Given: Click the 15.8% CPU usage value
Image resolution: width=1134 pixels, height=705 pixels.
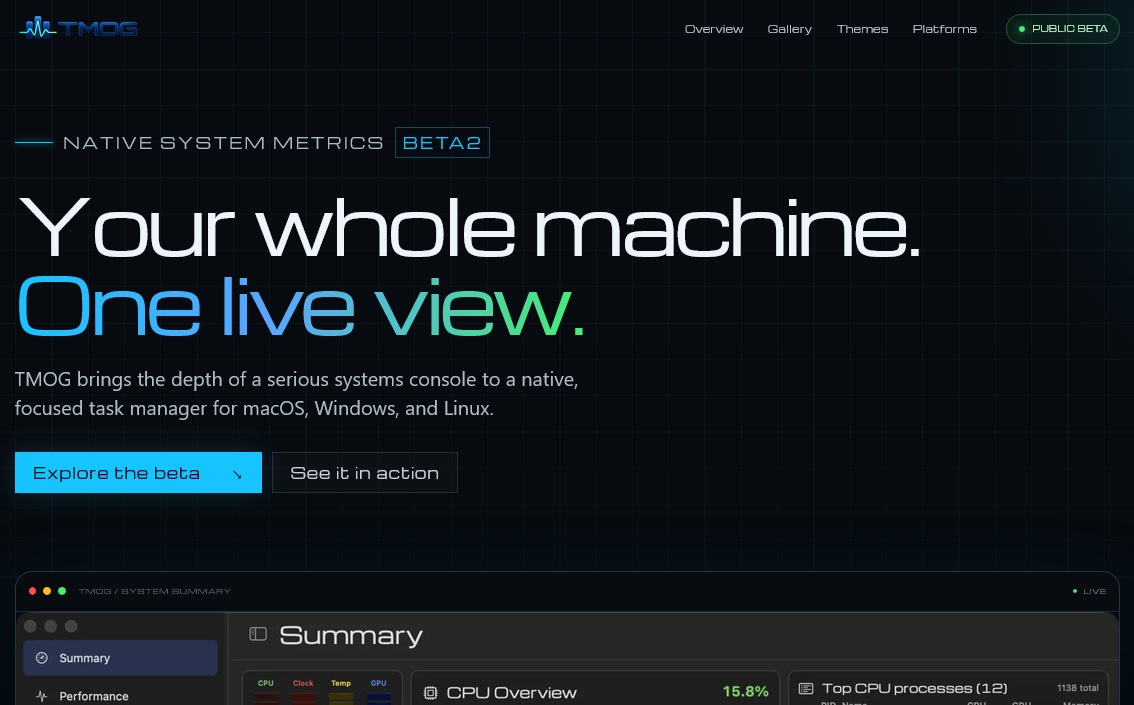Looking at the screenshot, I should coord(746,691).
